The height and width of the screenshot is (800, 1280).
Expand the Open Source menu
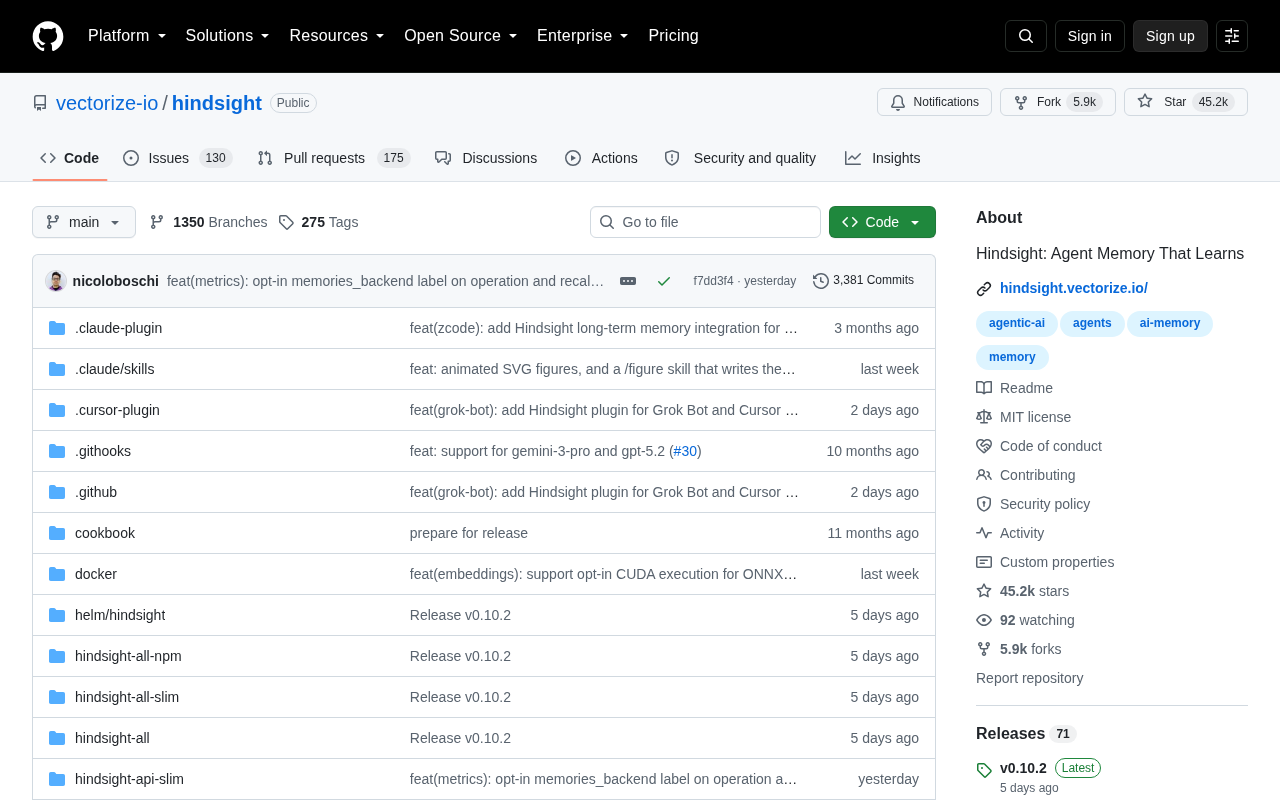(461, 36)
